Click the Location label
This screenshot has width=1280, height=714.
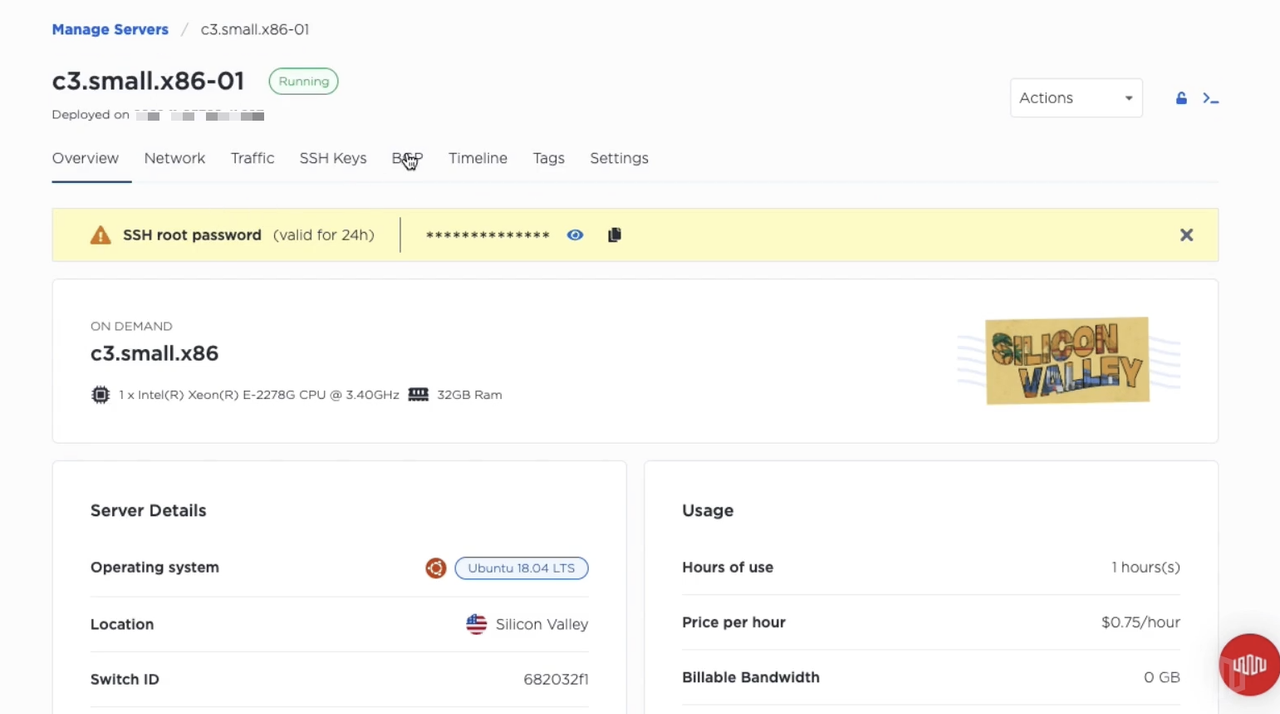click(x=122, y=624)
